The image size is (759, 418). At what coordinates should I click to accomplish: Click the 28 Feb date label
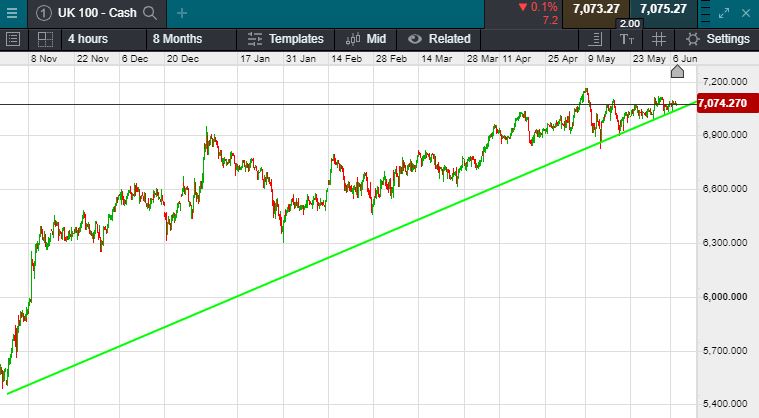(x=391, y=59)
